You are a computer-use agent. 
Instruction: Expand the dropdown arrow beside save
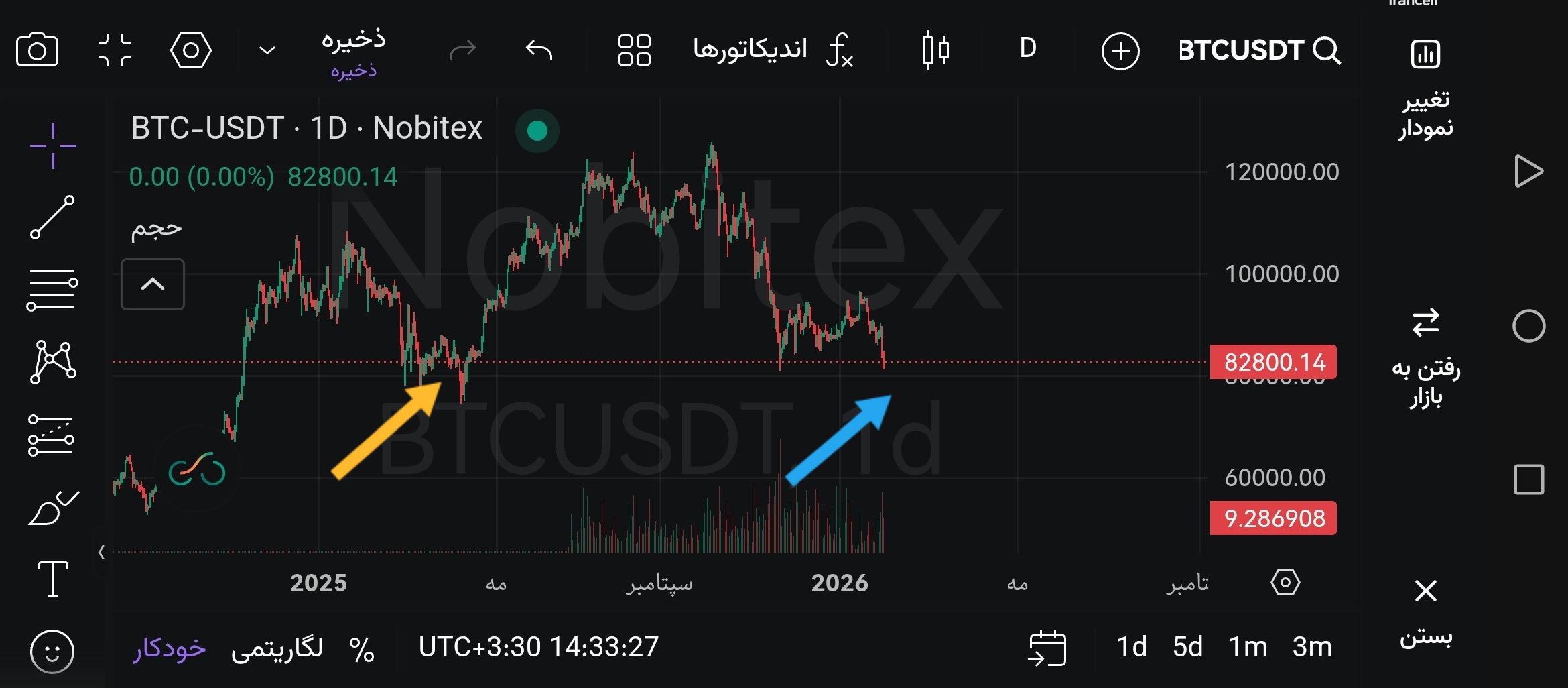coord(267,50)
